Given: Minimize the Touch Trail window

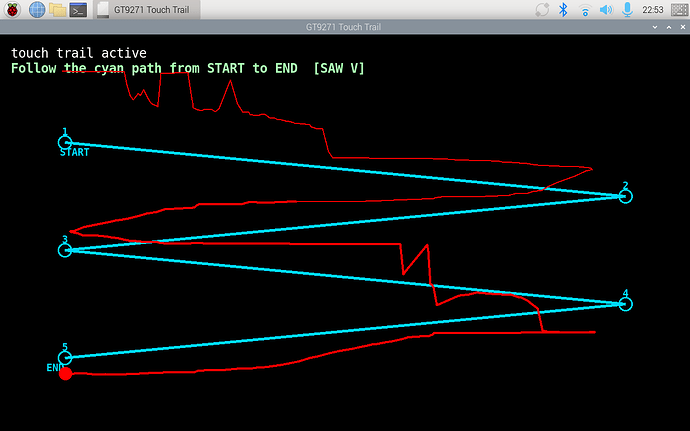Looking at the screenshot, I should [655, 27].
